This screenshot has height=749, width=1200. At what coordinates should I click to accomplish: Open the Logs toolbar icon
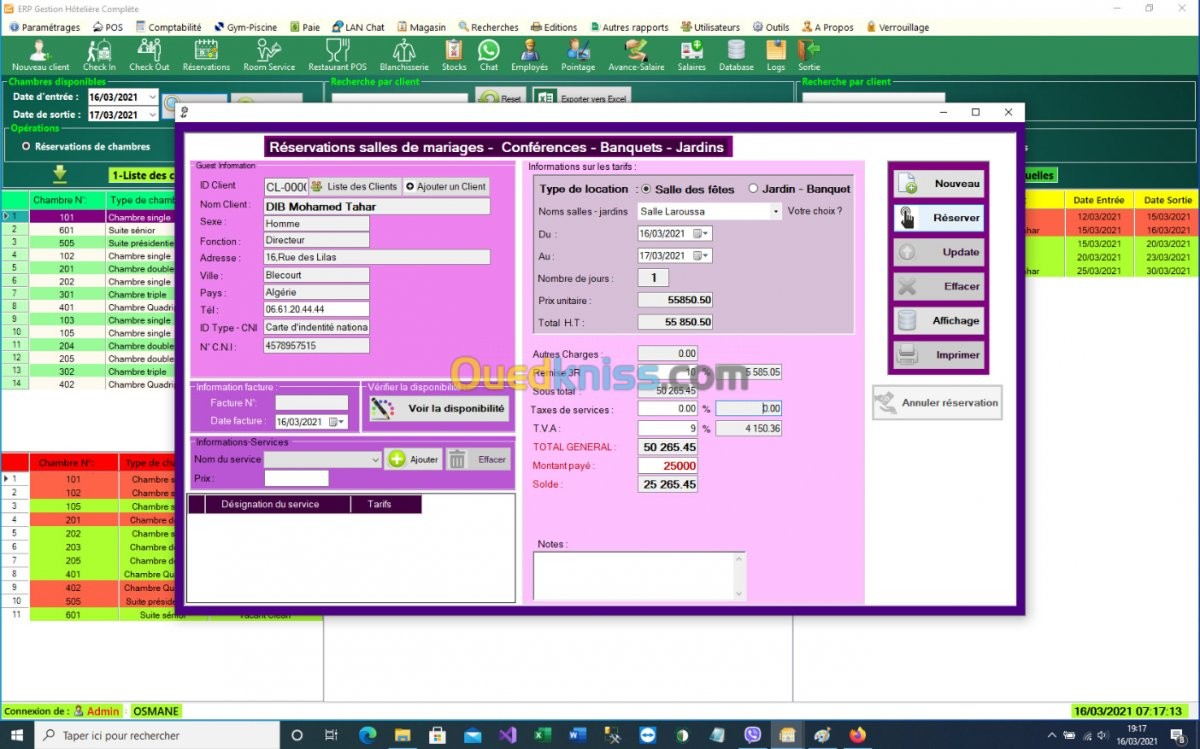[776, 55]
